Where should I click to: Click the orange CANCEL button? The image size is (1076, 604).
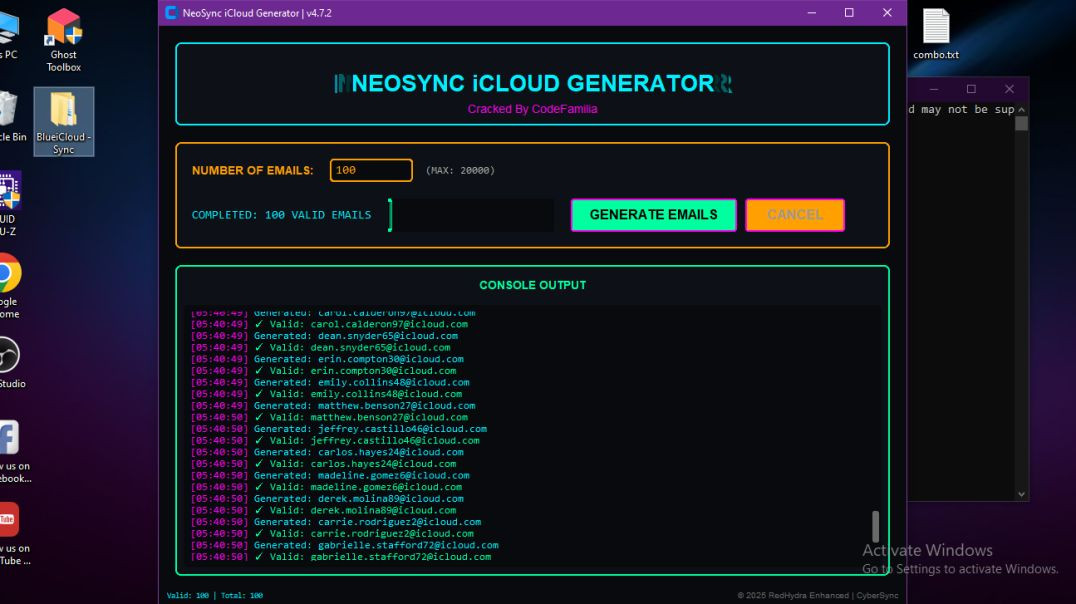795,215
